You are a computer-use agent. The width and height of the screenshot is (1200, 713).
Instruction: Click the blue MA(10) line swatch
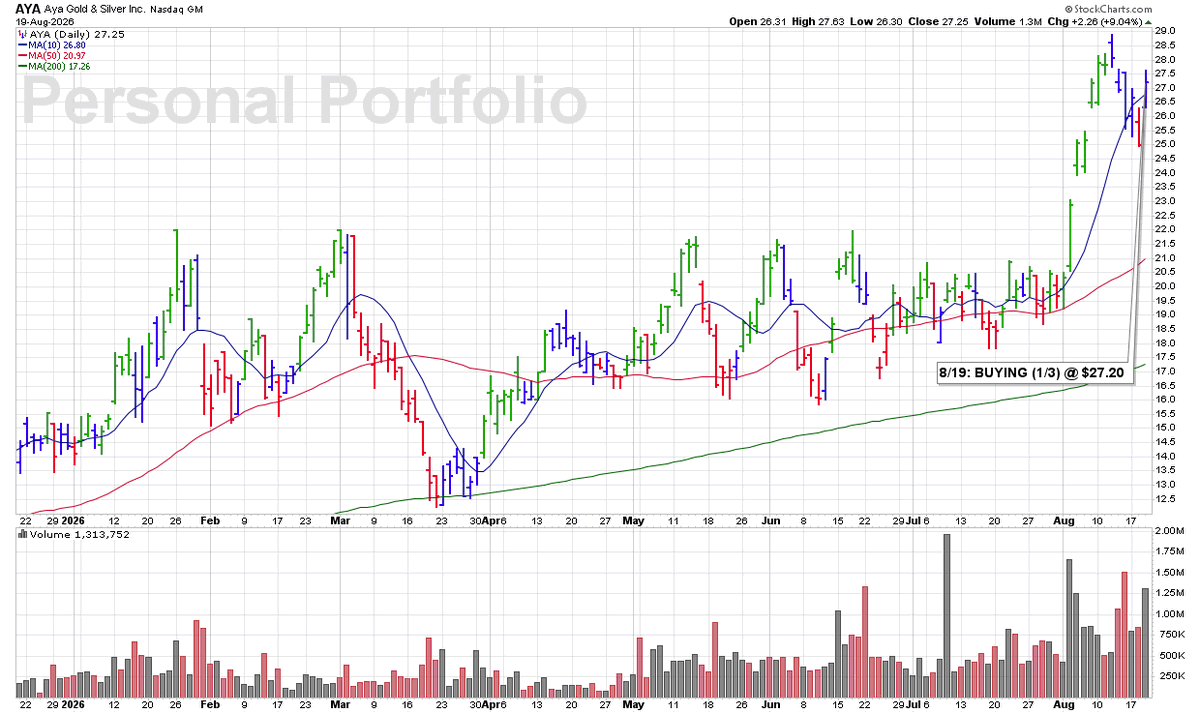click(23, 44)
